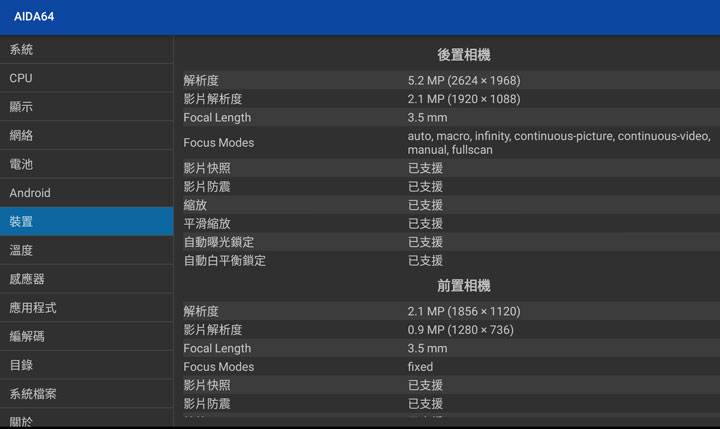720x429 pixels.
Task: Click the 5.2 MP rear camera resolution row
Action: coord(447,80)
